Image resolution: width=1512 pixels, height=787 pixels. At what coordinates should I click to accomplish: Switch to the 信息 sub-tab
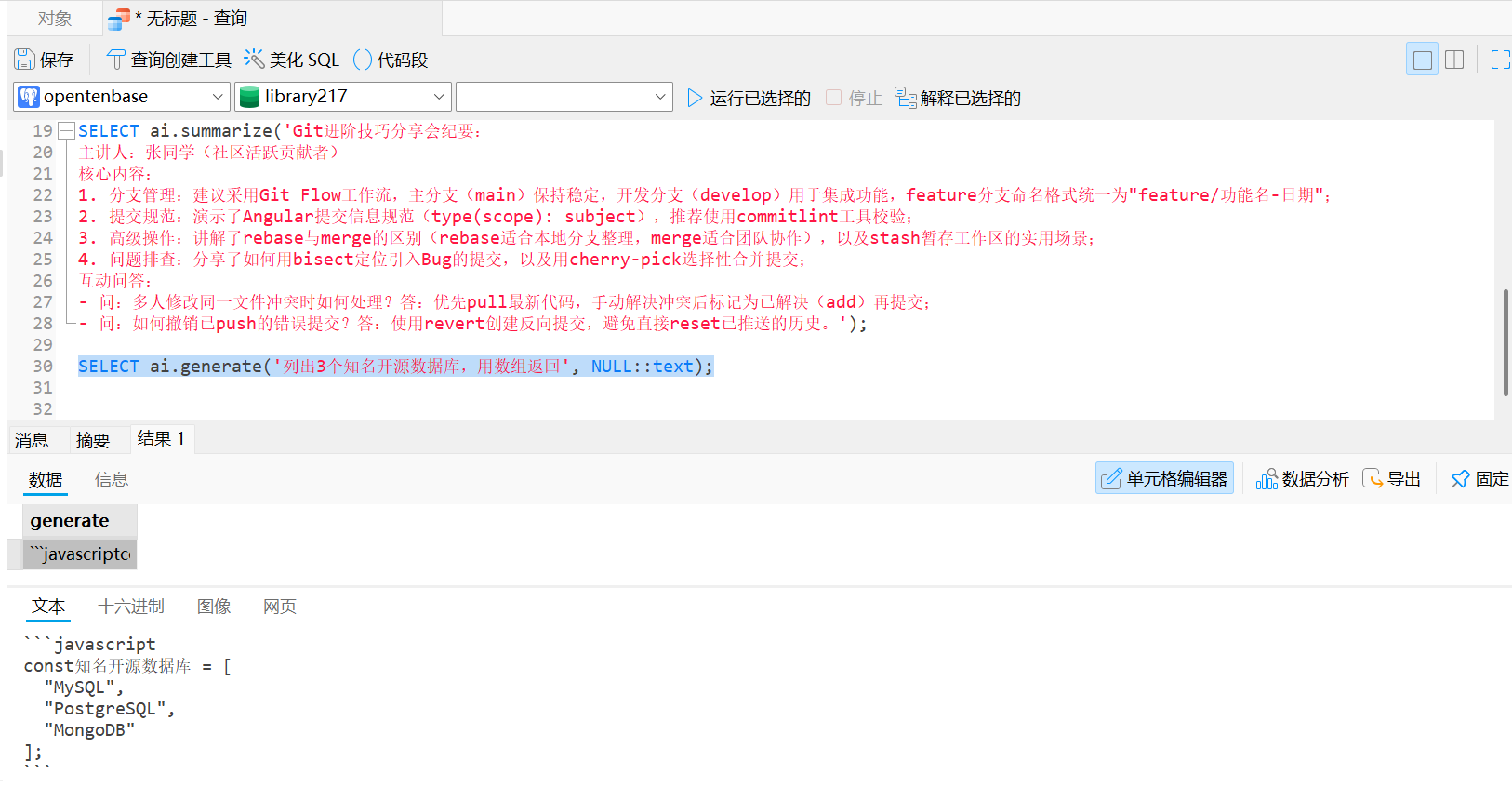click(x=112, y=480)
